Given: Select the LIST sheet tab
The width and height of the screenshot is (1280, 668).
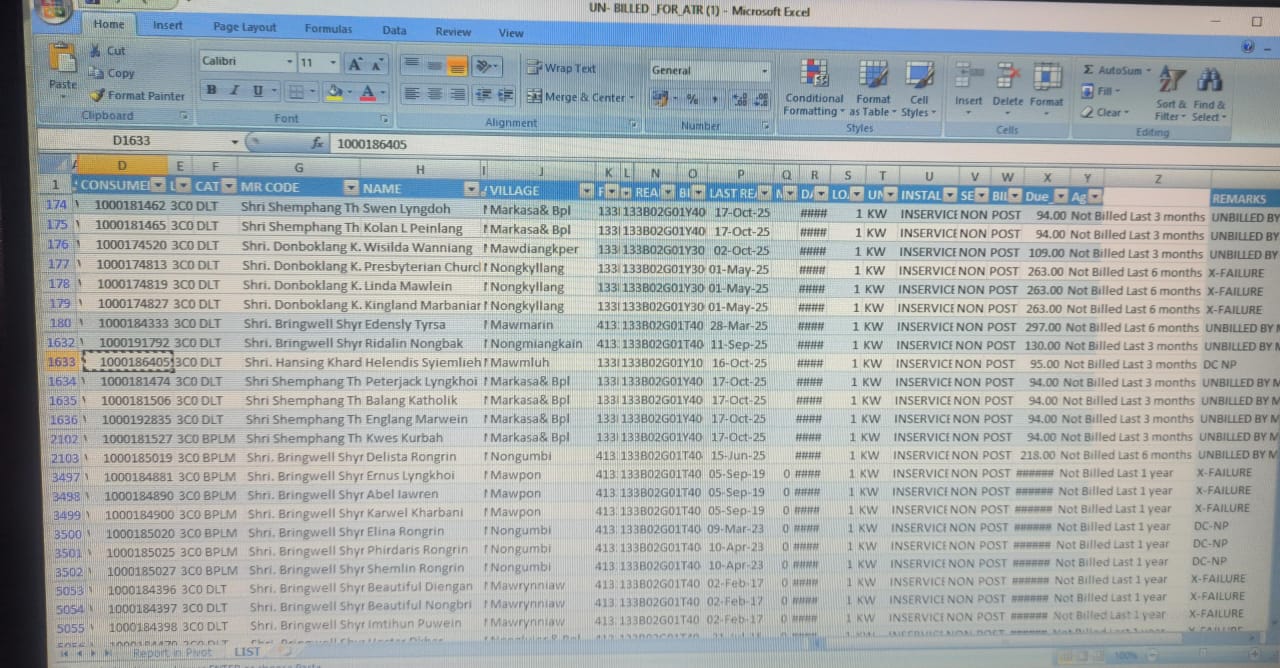Looking at the screenshot, I should point(246,652).
